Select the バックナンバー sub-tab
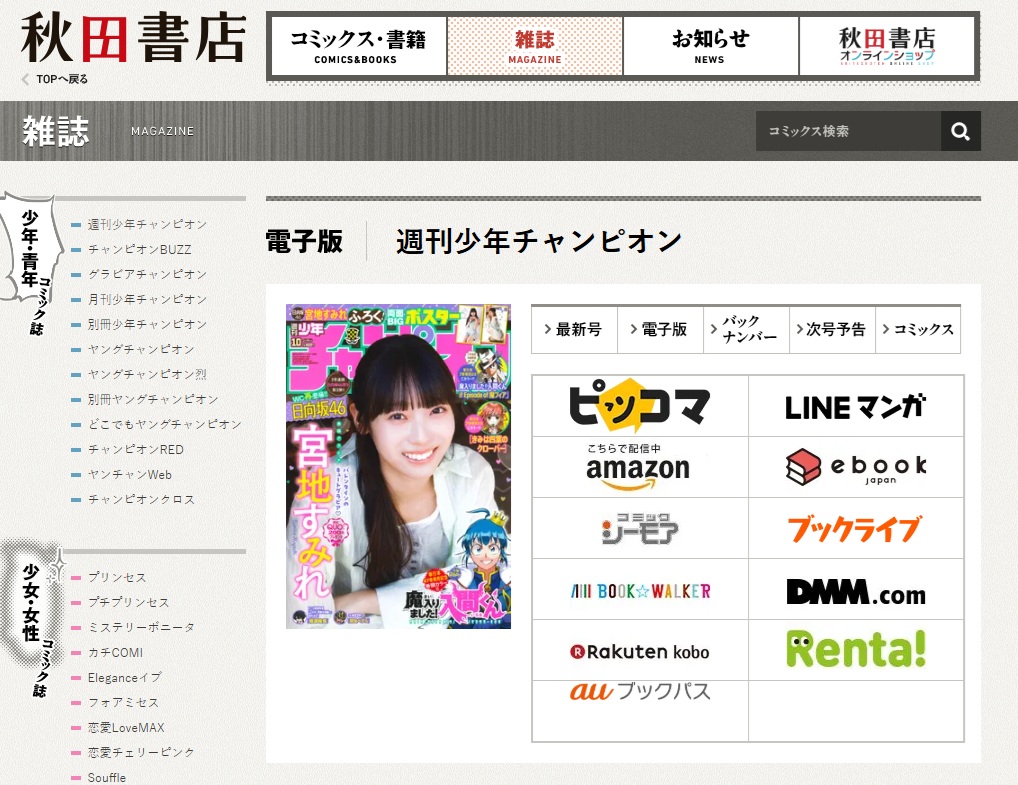Viewport: 1018px width, 785px height. coord(746,330)
